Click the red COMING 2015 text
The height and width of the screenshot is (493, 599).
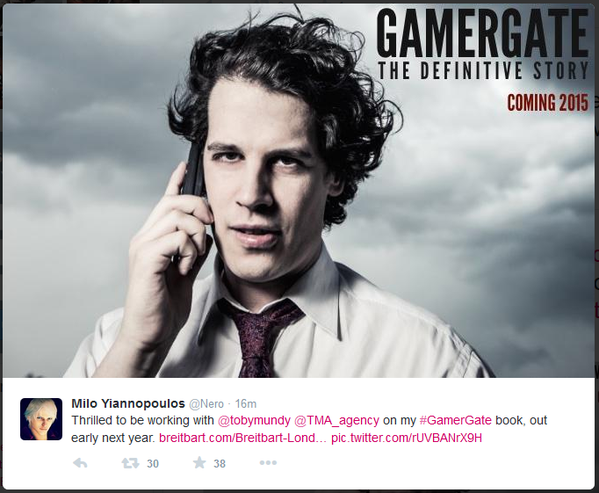(548, 103)
